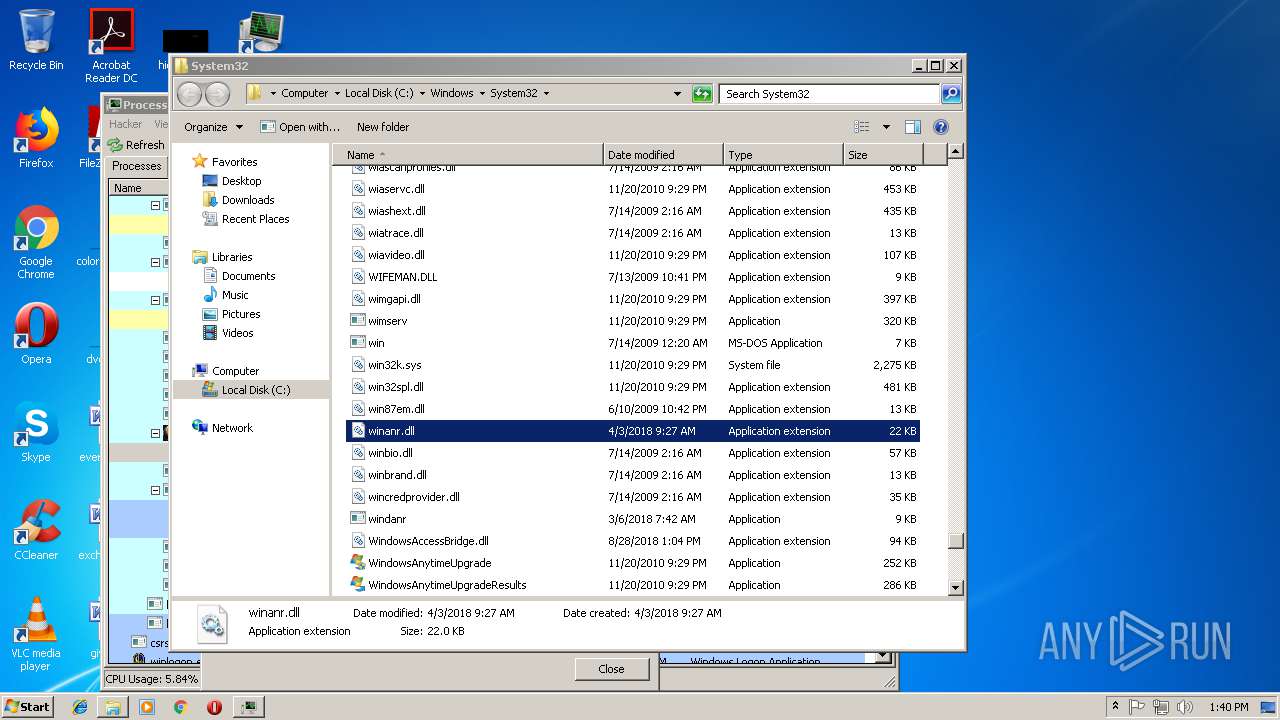Select Local Disk (C:) in navigation pane
Image resolution: width=1280 pixels, height=720 pixels.
251,390
